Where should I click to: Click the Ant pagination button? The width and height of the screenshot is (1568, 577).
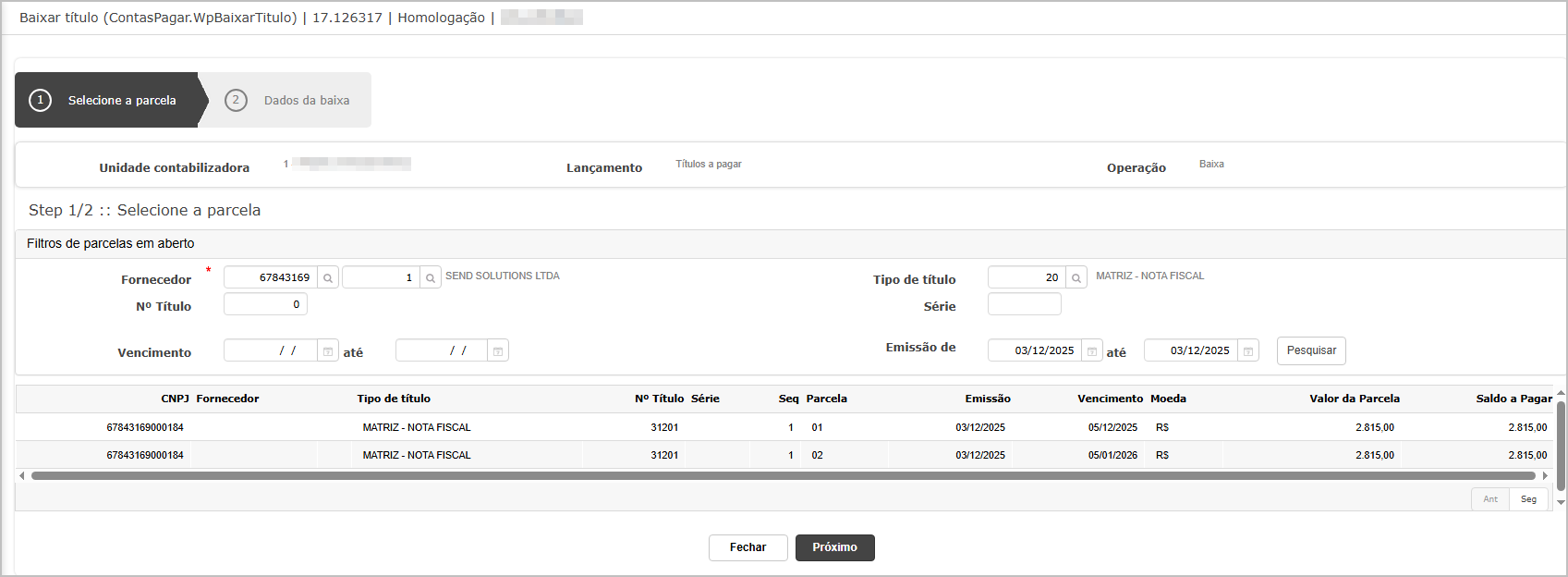[1490, 499]
